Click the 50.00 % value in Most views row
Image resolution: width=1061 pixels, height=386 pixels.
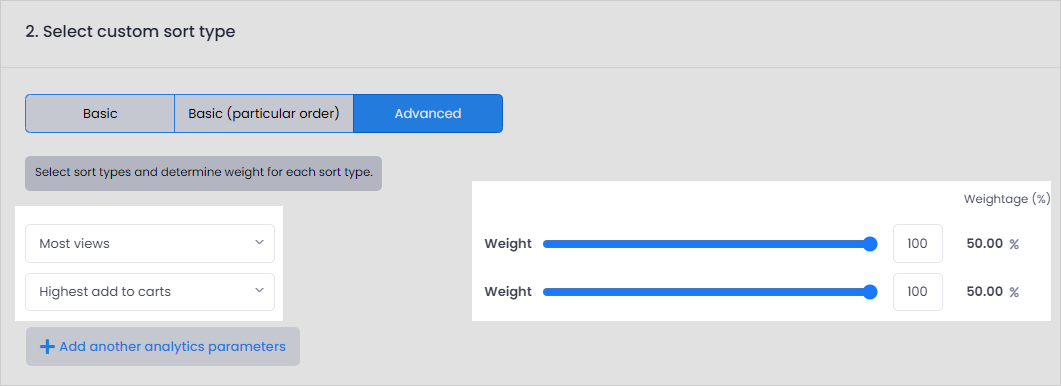pos(993,244)
